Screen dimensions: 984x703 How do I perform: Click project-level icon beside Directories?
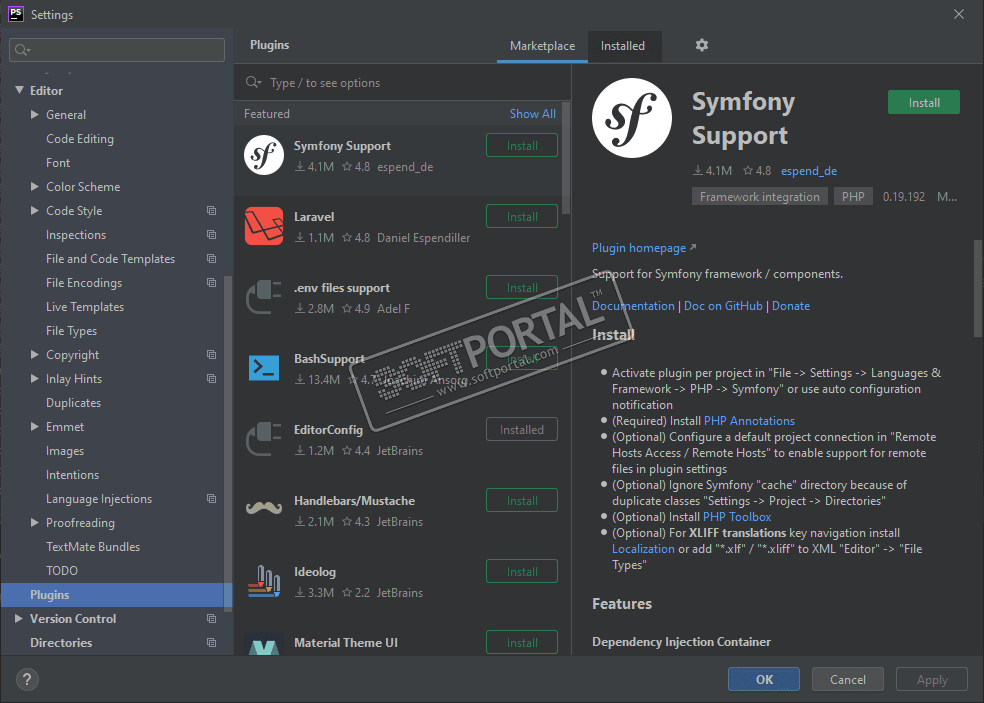211,643
